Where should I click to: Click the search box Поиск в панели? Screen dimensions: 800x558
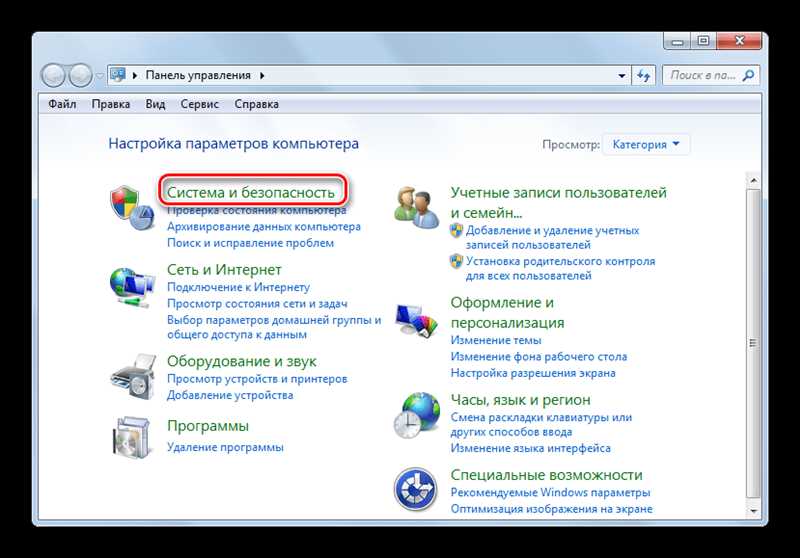[x=710, y=75]
